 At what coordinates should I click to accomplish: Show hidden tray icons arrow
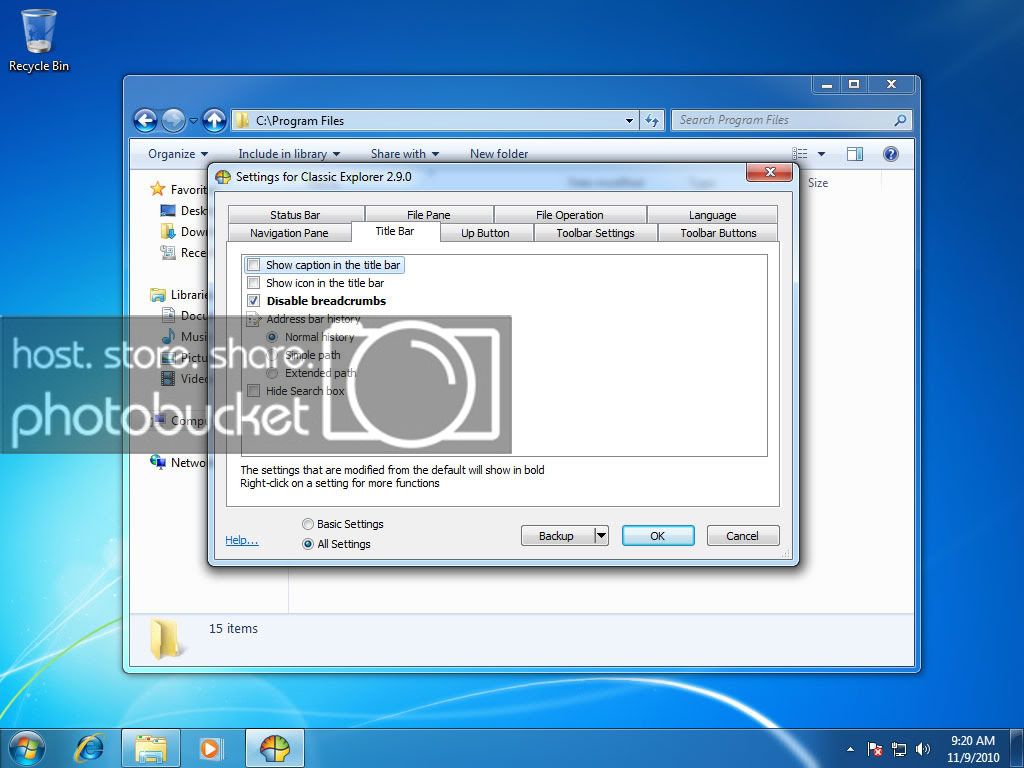850,749
